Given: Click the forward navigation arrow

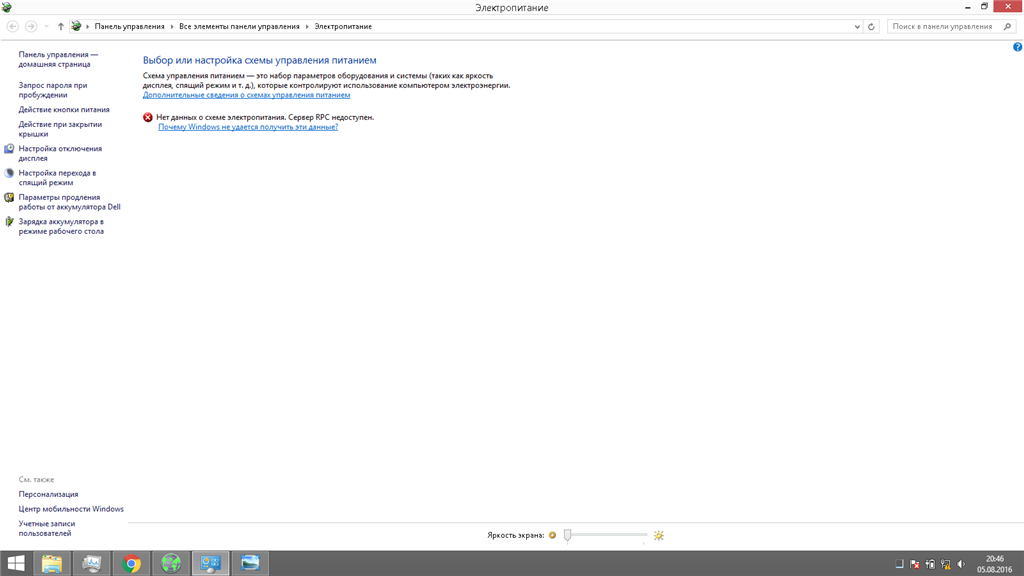Looking at the screenshot, I should tap(31, 27).
